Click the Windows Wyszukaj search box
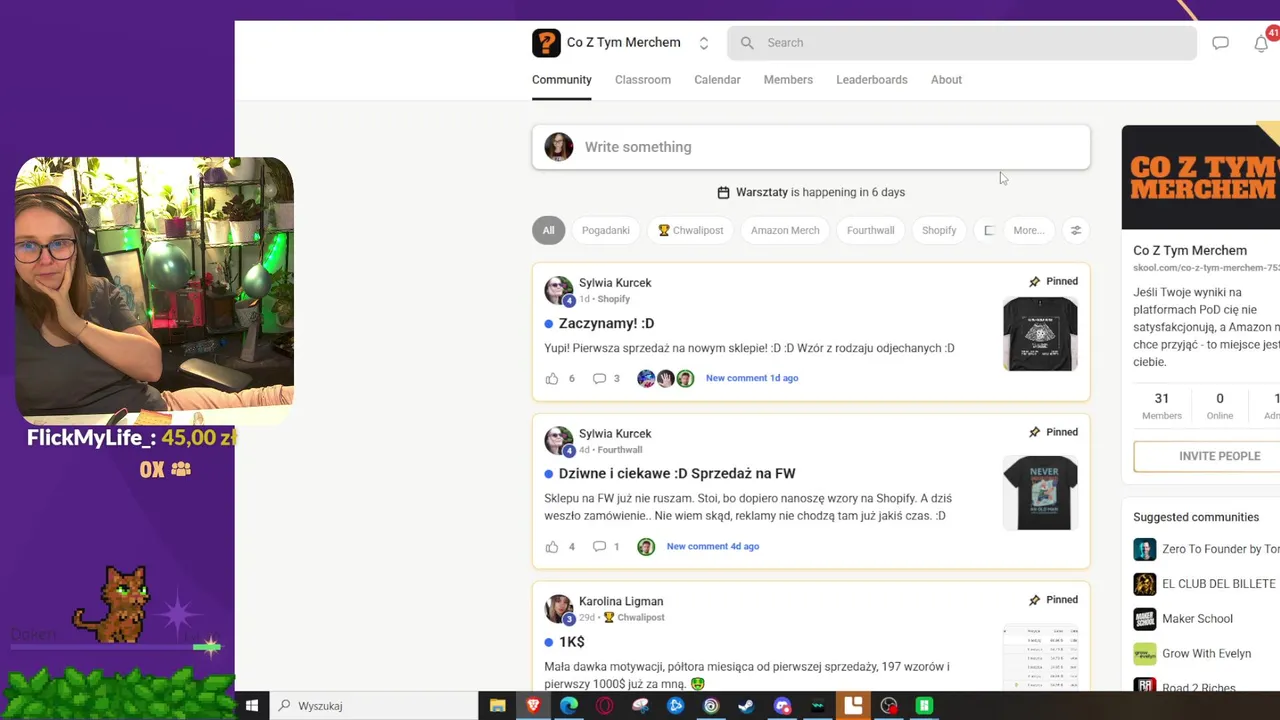1280x720 pixels. [373, 705]
